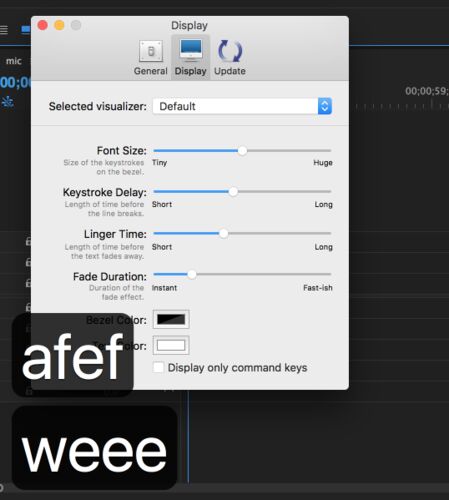Click the Keystroke Delay slider knob
Screen dimensions: 449x500
(233, 192)
